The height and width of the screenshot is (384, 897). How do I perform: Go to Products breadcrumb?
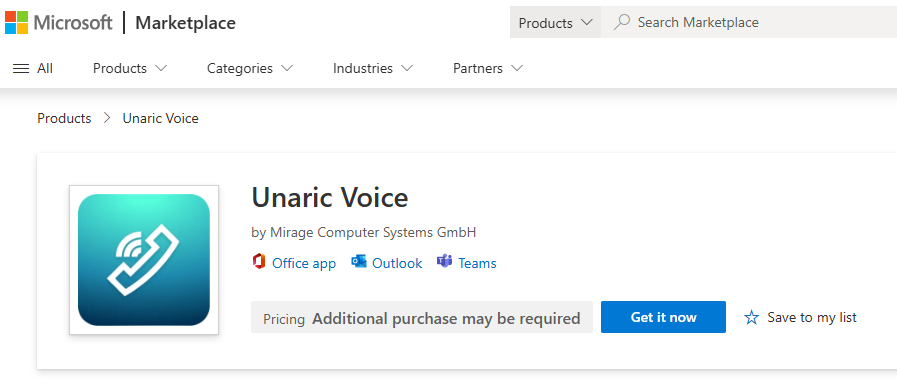(x=64, y=118)
